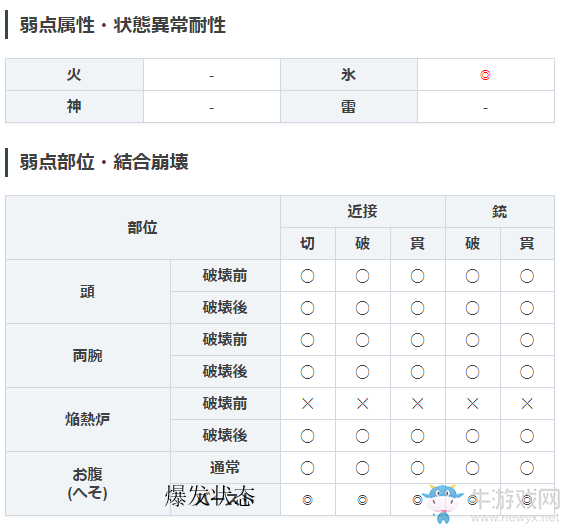Click the 近接 group header
Screen dimensions: 565x529
click(x=362, y=212)
